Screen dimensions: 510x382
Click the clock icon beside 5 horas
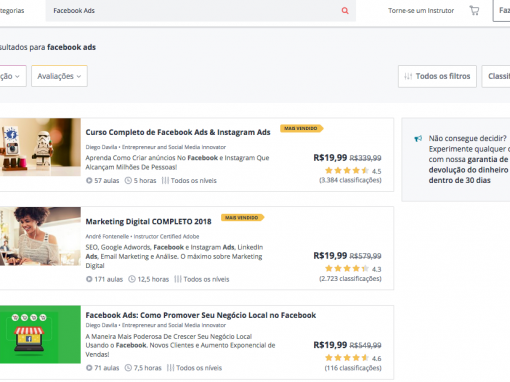coord(128,181)
